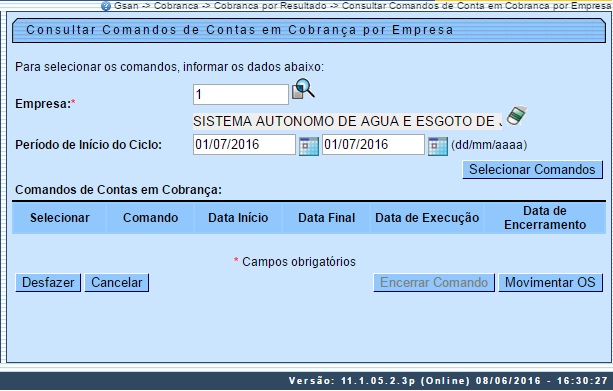Click the (dd/mm/aaaa) format hint
613x391 pixels.
click(x=489, y=145)
